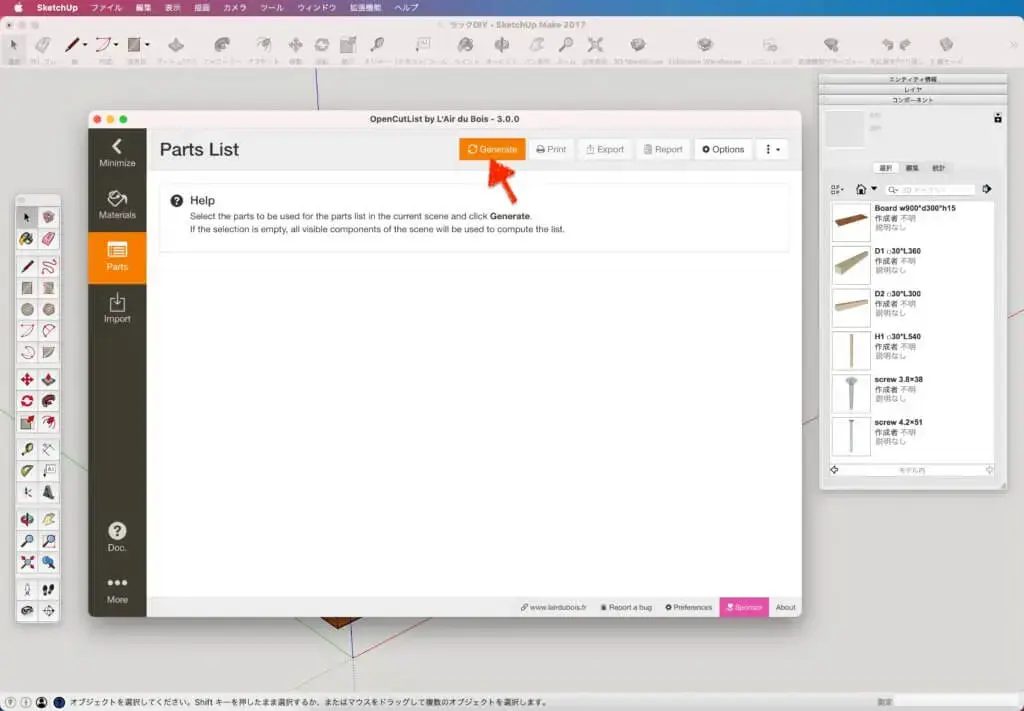Open the ファイル menu
Viewport: 1024px width, 711px height.
tap(106, 8)
